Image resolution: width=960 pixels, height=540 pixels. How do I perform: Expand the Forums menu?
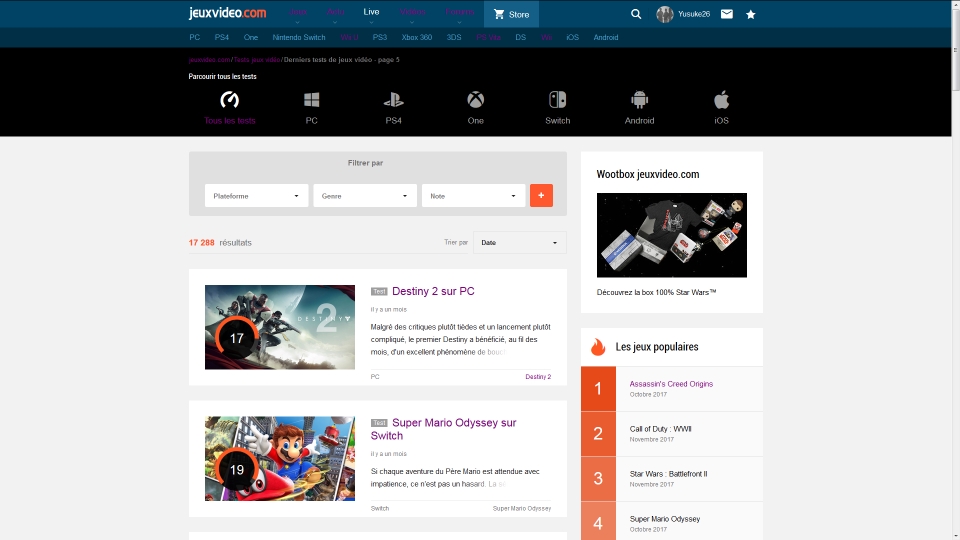(459, 12)
